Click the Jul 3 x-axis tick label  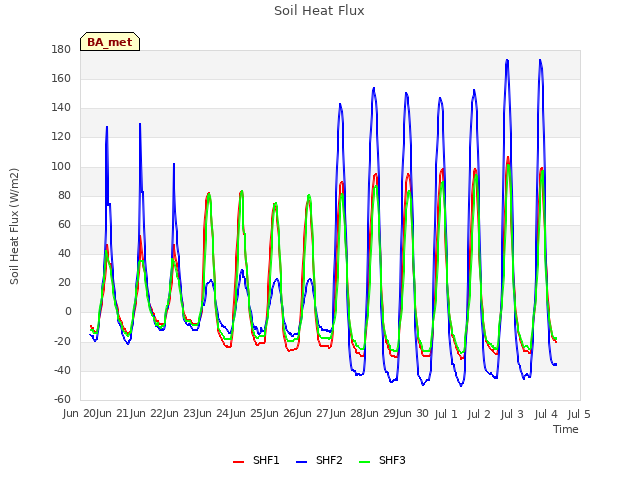tap(512, 414)
